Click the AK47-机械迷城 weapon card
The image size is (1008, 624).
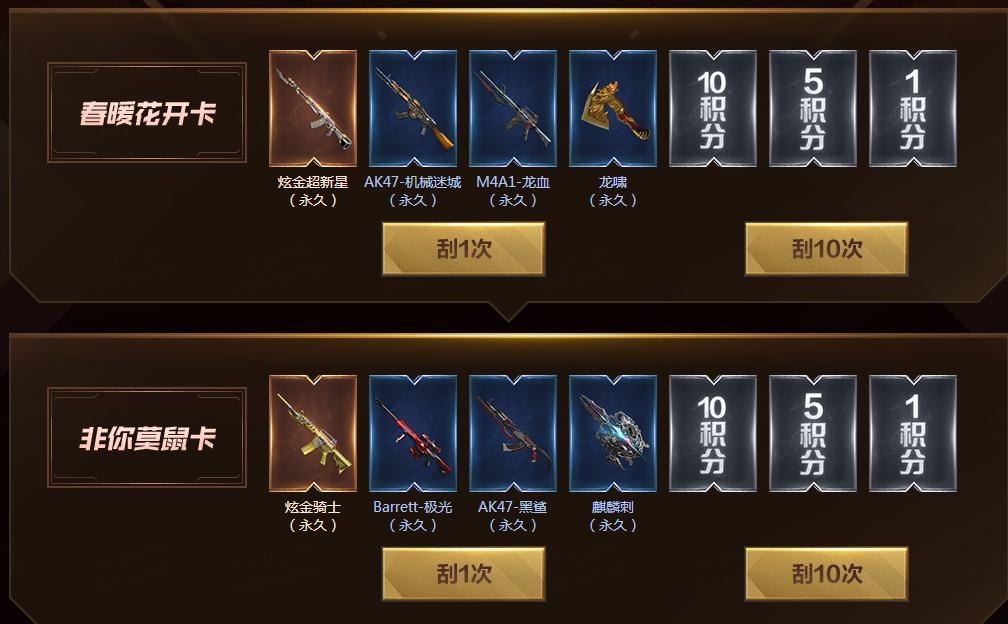[x=413, y=109]
